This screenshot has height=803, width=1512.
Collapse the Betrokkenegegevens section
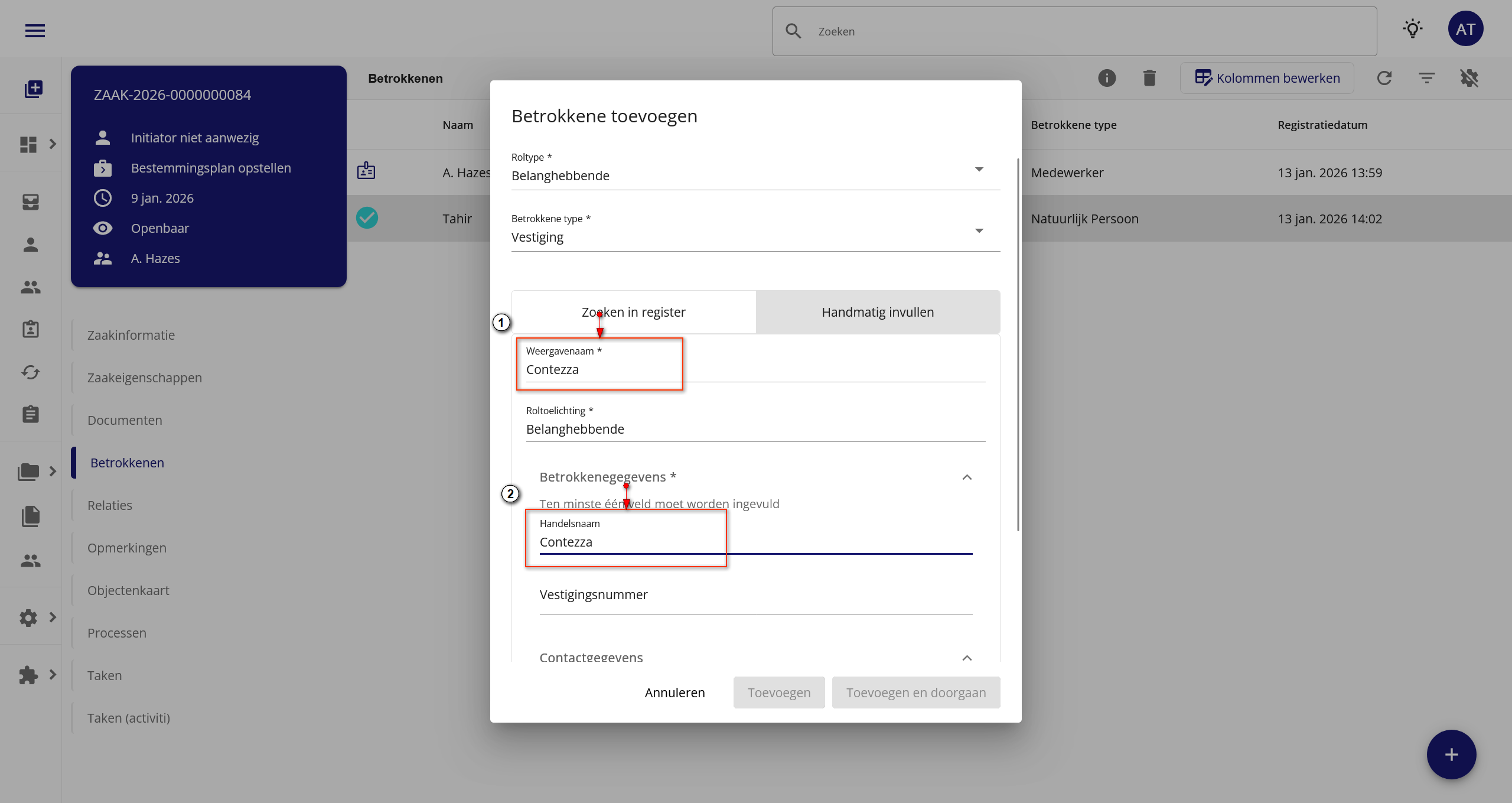click(966, 477)
